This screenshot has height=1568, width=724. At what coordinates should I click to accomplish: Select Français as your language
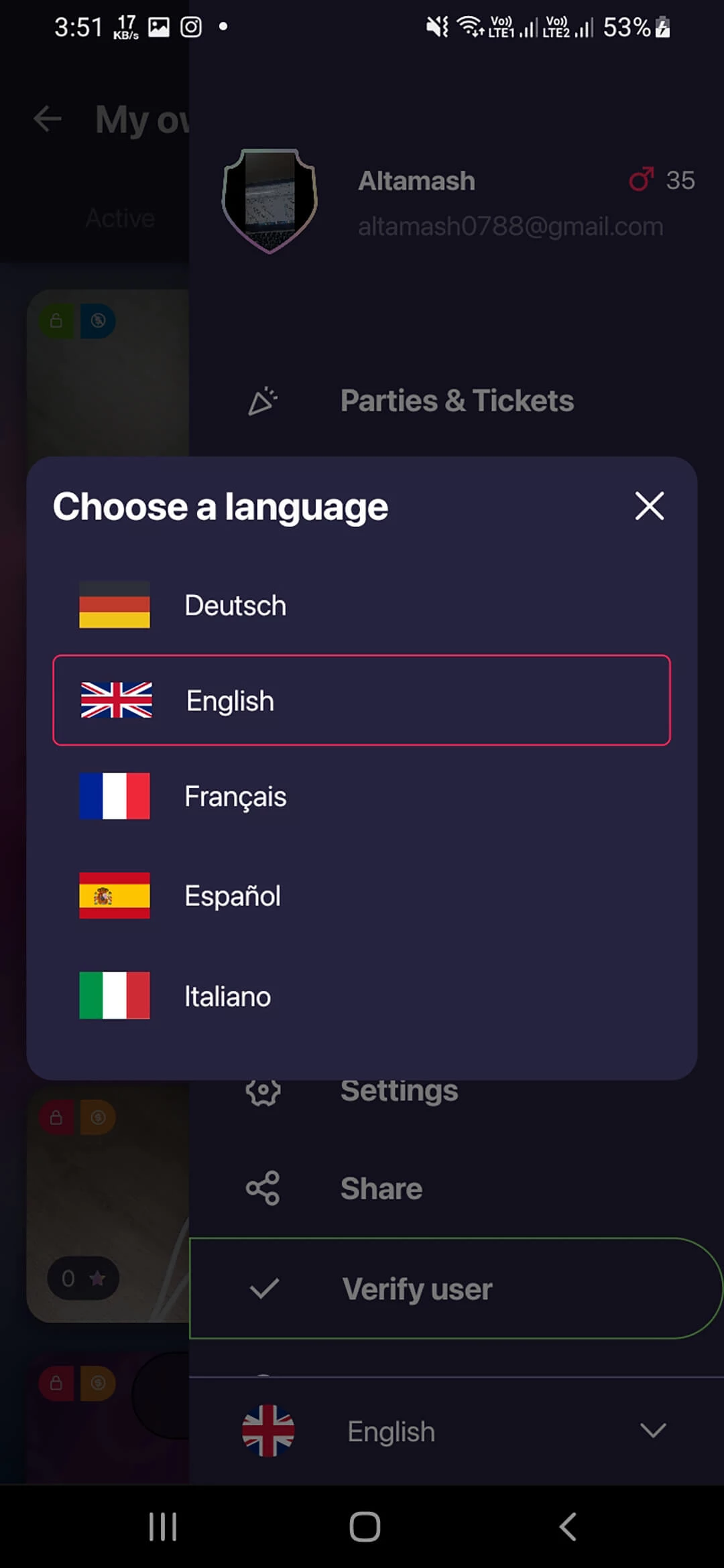(x=235, y=796)
